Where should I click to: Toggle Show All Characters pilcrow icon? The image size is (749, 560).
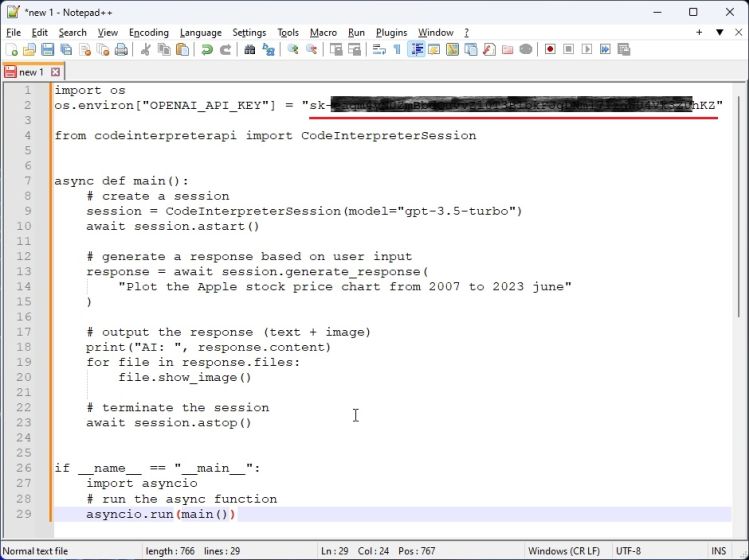click(397, 50)
